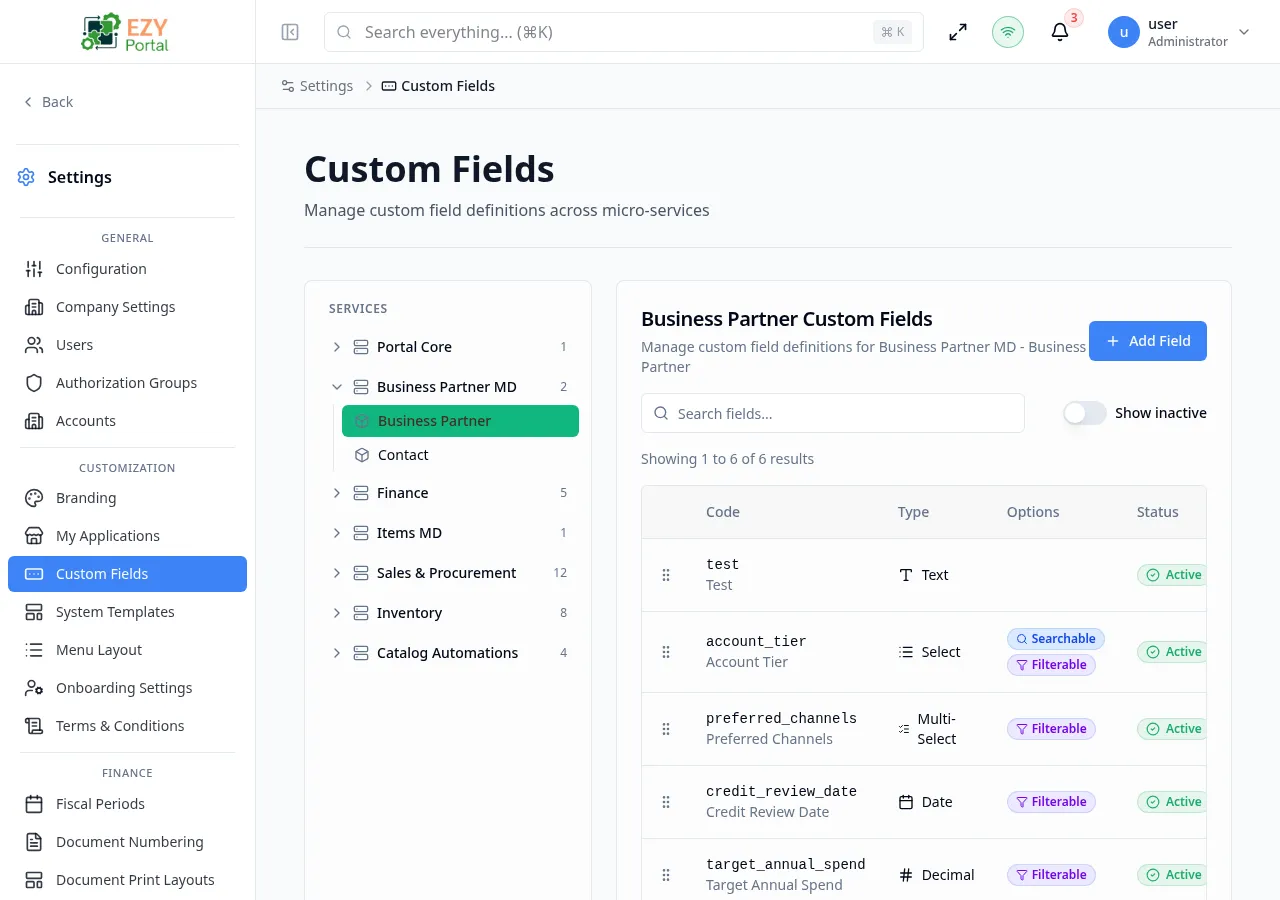Open notifications bell
Screen dimensions: 1280x900
pyautogui.click(x=1060, y=32)
